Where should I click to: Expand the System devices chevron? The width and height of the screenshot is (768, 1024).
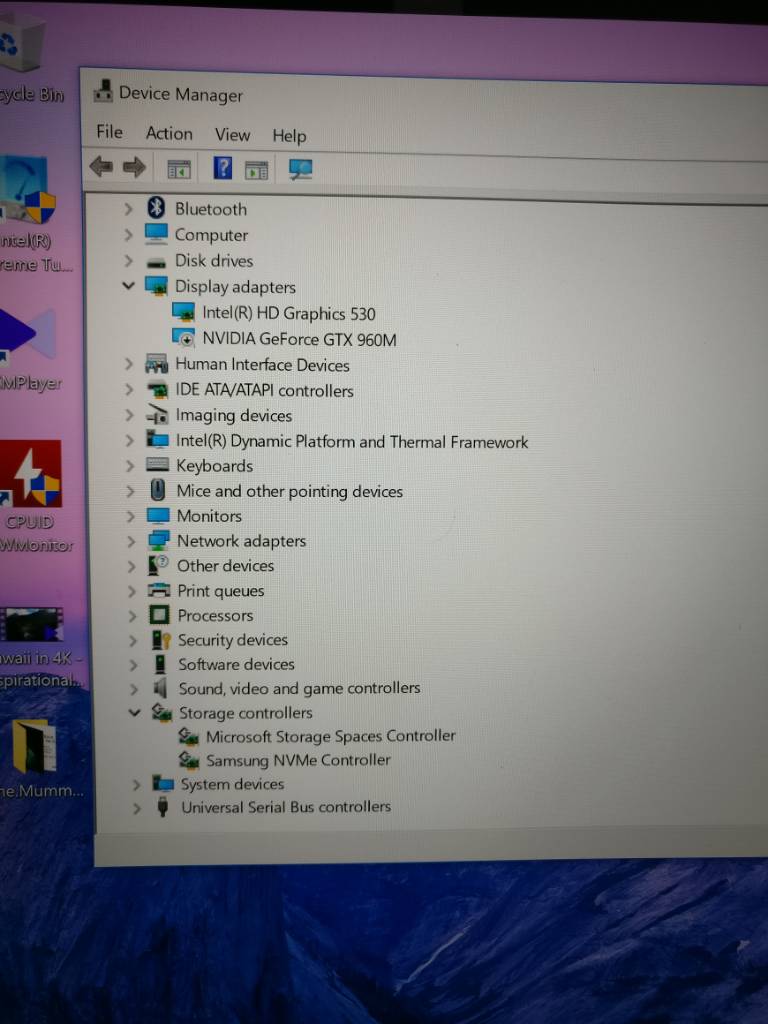[x=136, y=784]
